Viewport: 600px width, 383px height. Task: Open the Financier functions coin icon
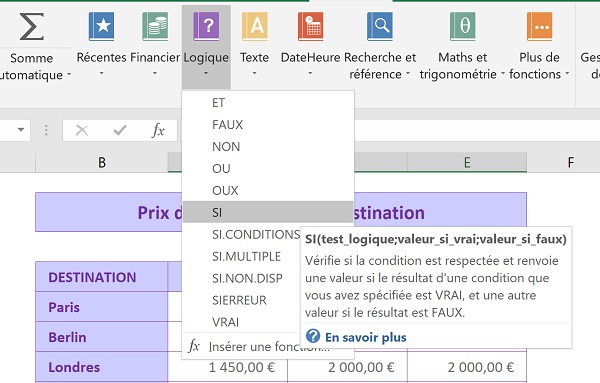(x=155, y=26)
